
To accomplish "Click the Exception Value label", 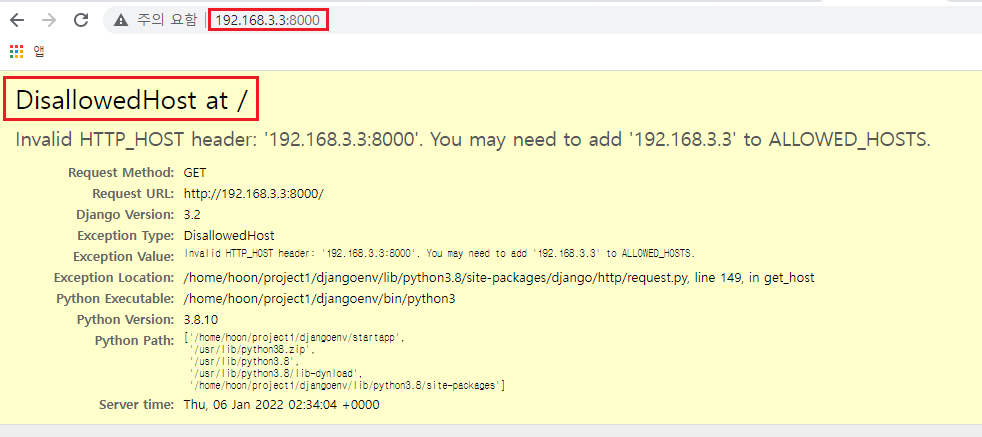I will (x=123, y=257).
